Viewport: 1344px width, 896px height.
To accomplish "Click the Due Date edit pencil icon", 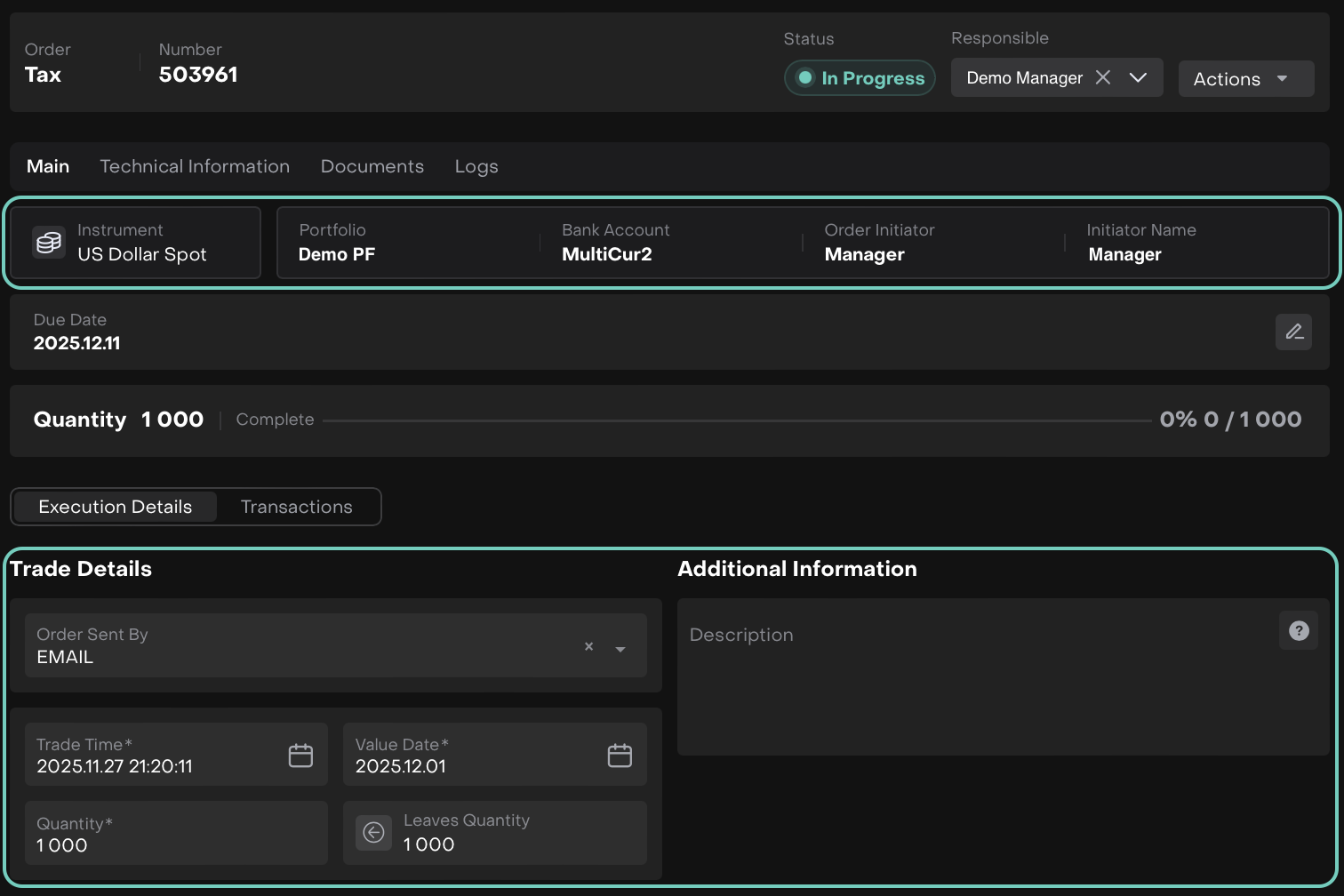I will [1293, 332].
